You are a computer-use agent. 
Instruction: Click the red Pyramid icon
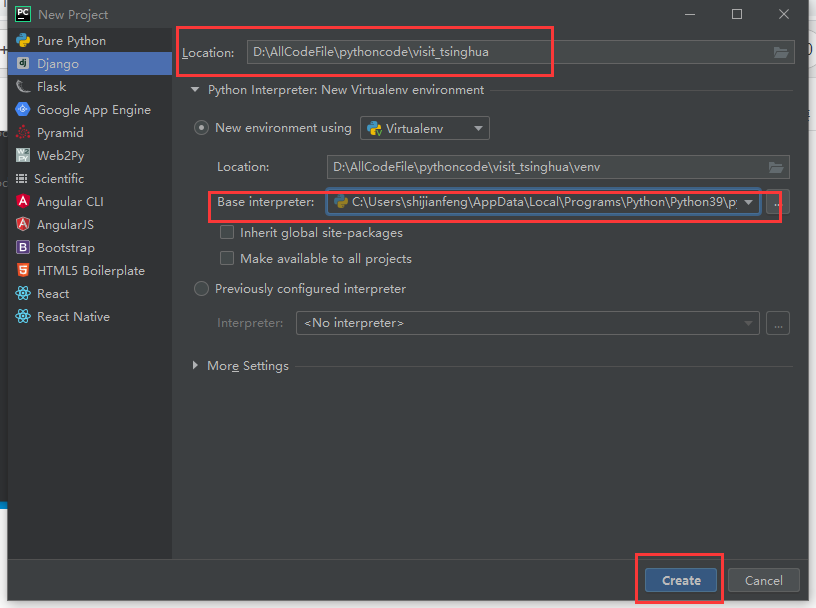click(23, 132)
